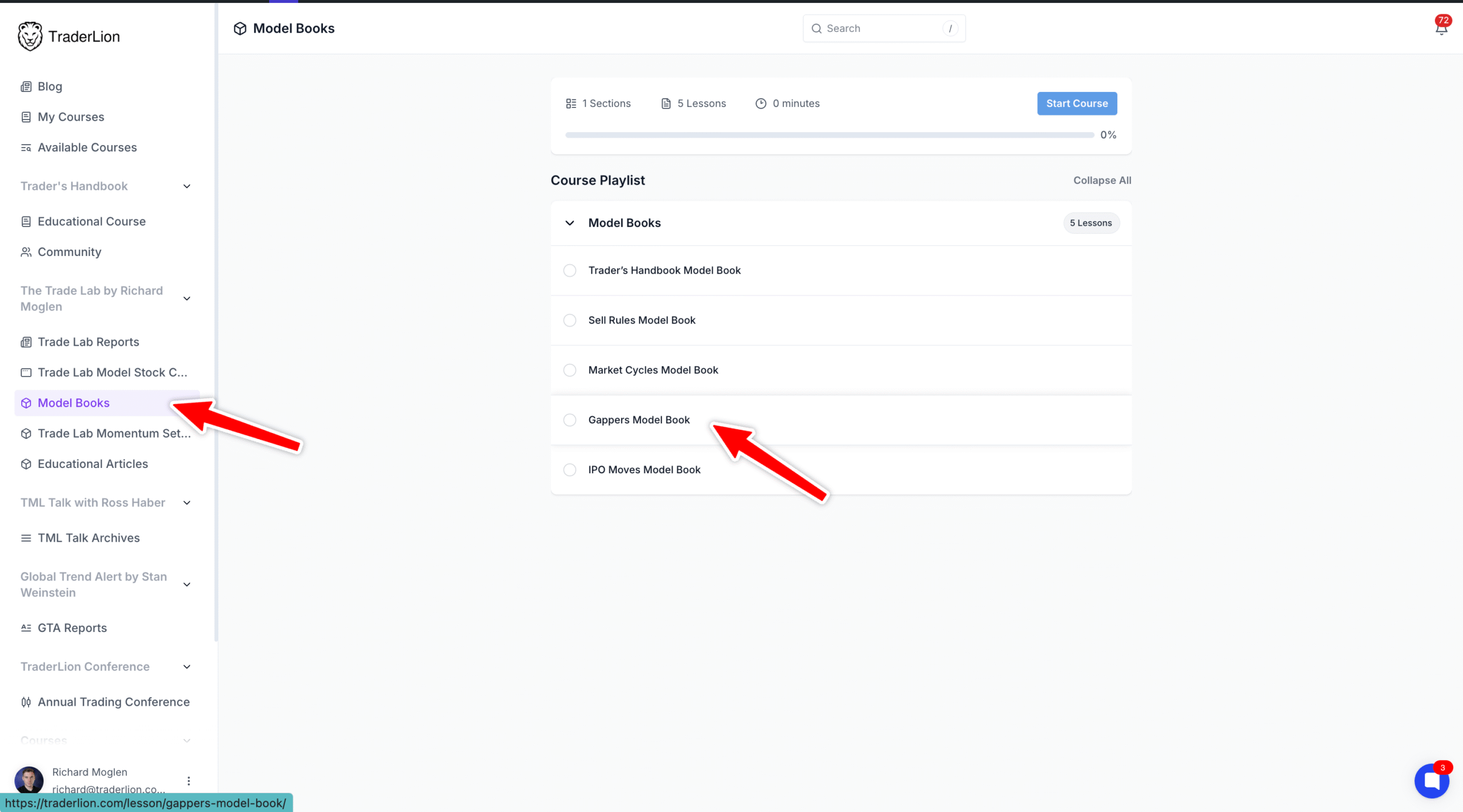Click the TraderLion lion logo
Viewport: 1463px width, 812px height.
point(30,37)
